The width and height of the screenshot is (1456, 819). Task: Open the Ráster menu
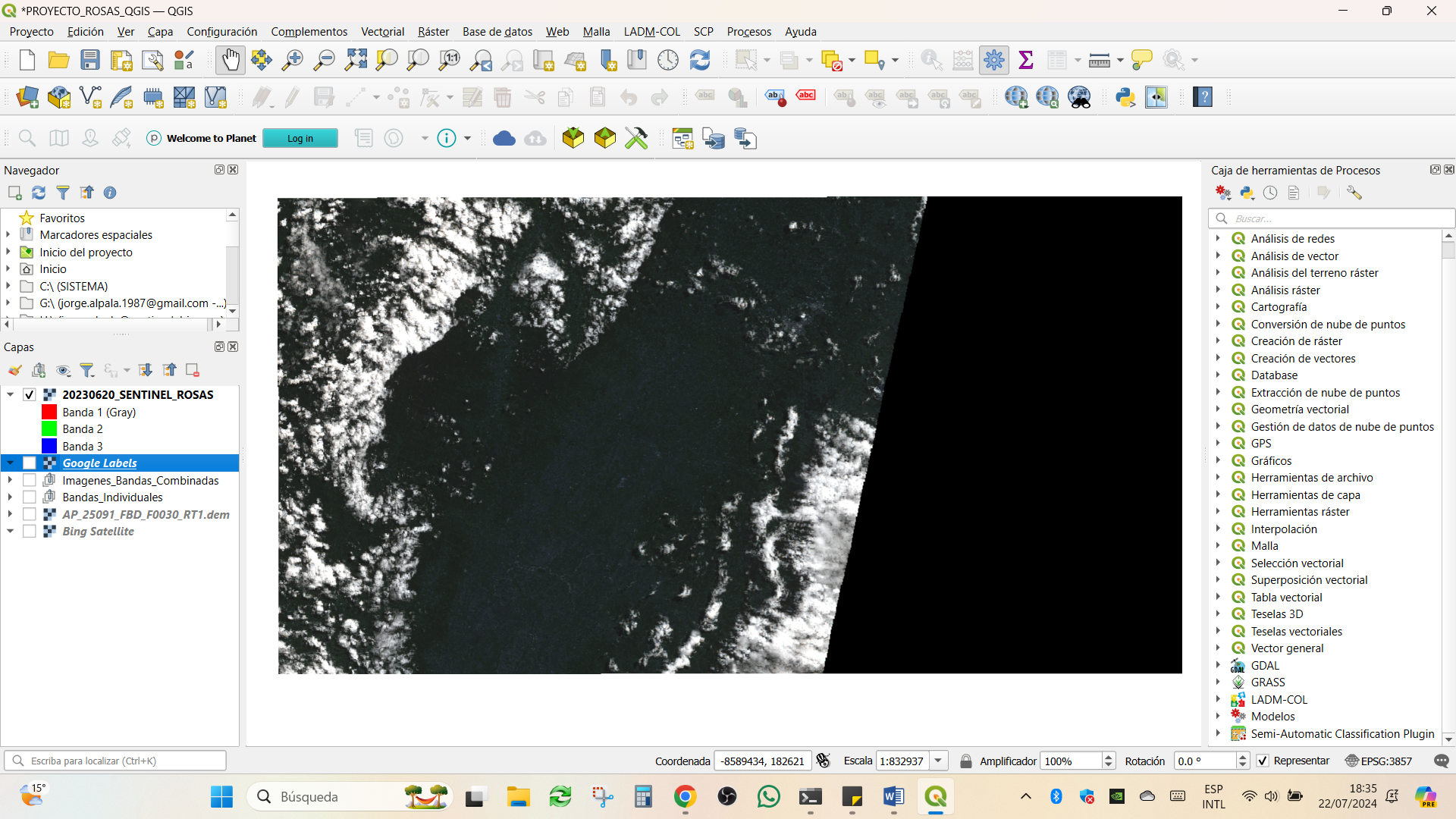coord(433,32)
